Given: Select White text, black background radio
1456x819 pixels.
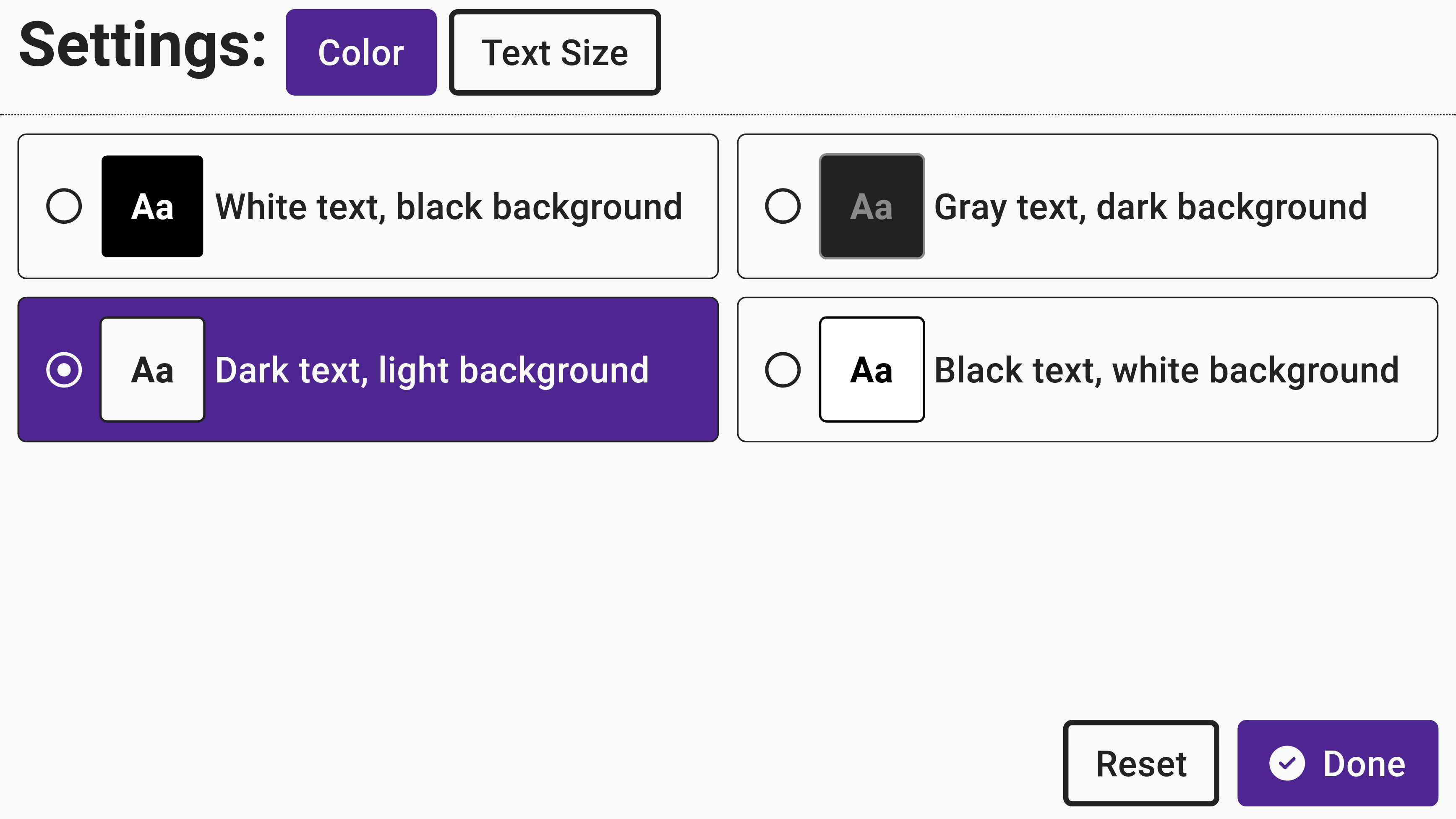Looking at the screenshot, I should (x=64, y=206).
